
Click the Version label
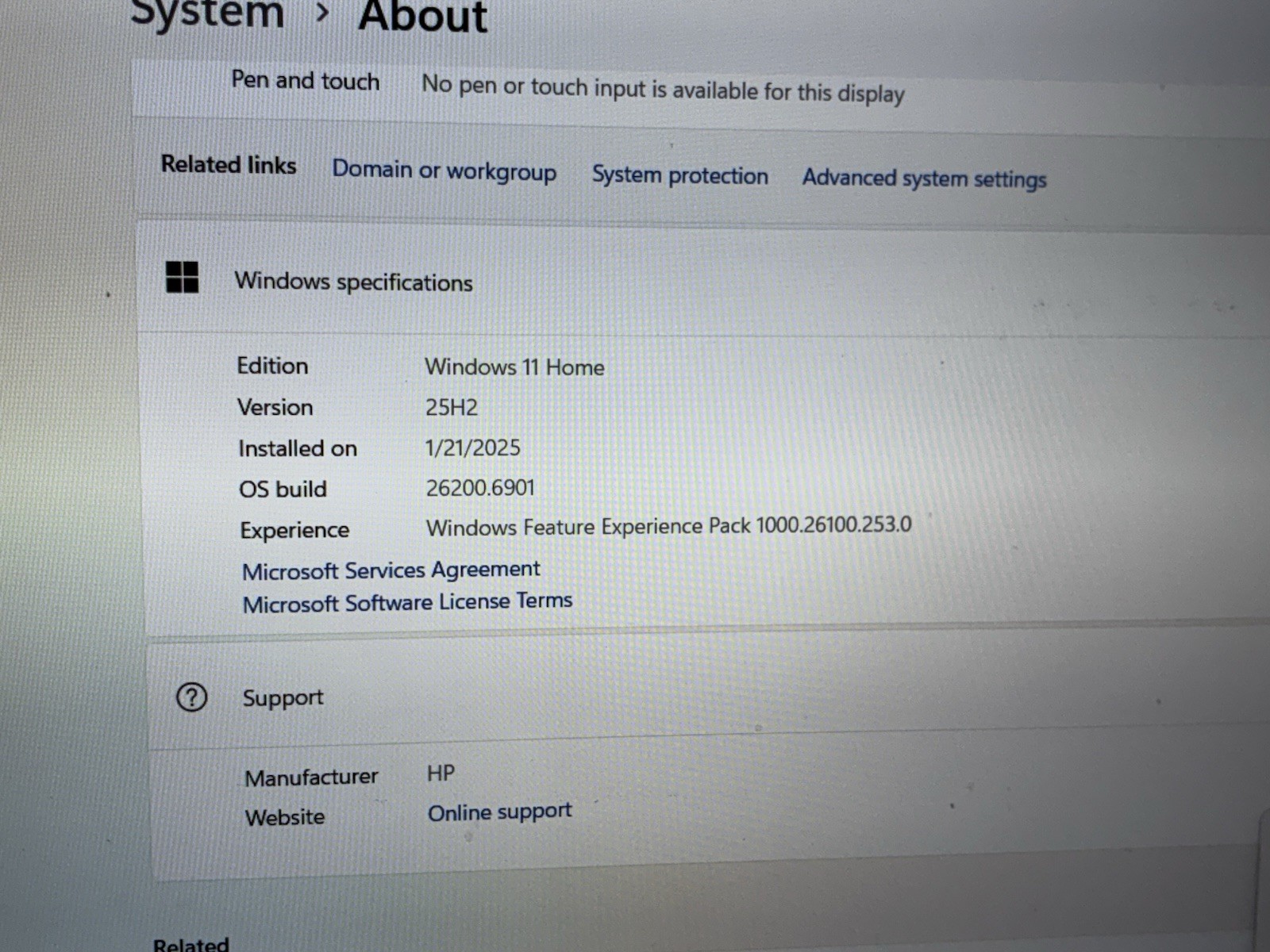point(275,407)
